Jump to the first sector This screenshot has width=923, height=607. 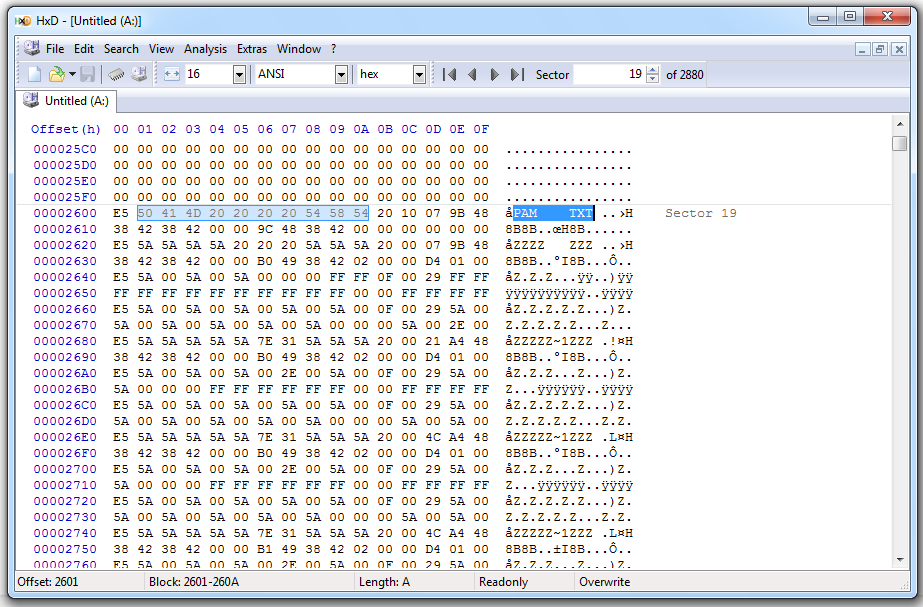[x=449, y=75]
